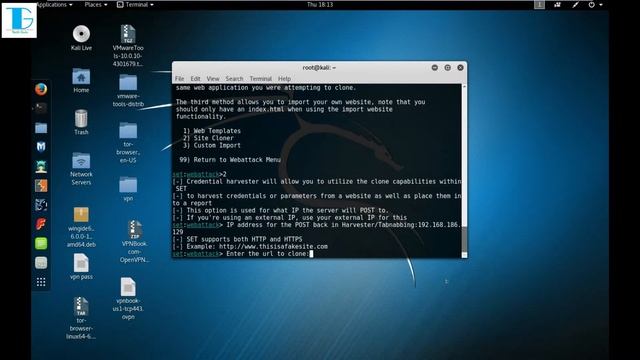The width and height of the screenshot is (640, 360).
Task: Click the screen recorder icon in top bar
Action: tap(557, 4)
